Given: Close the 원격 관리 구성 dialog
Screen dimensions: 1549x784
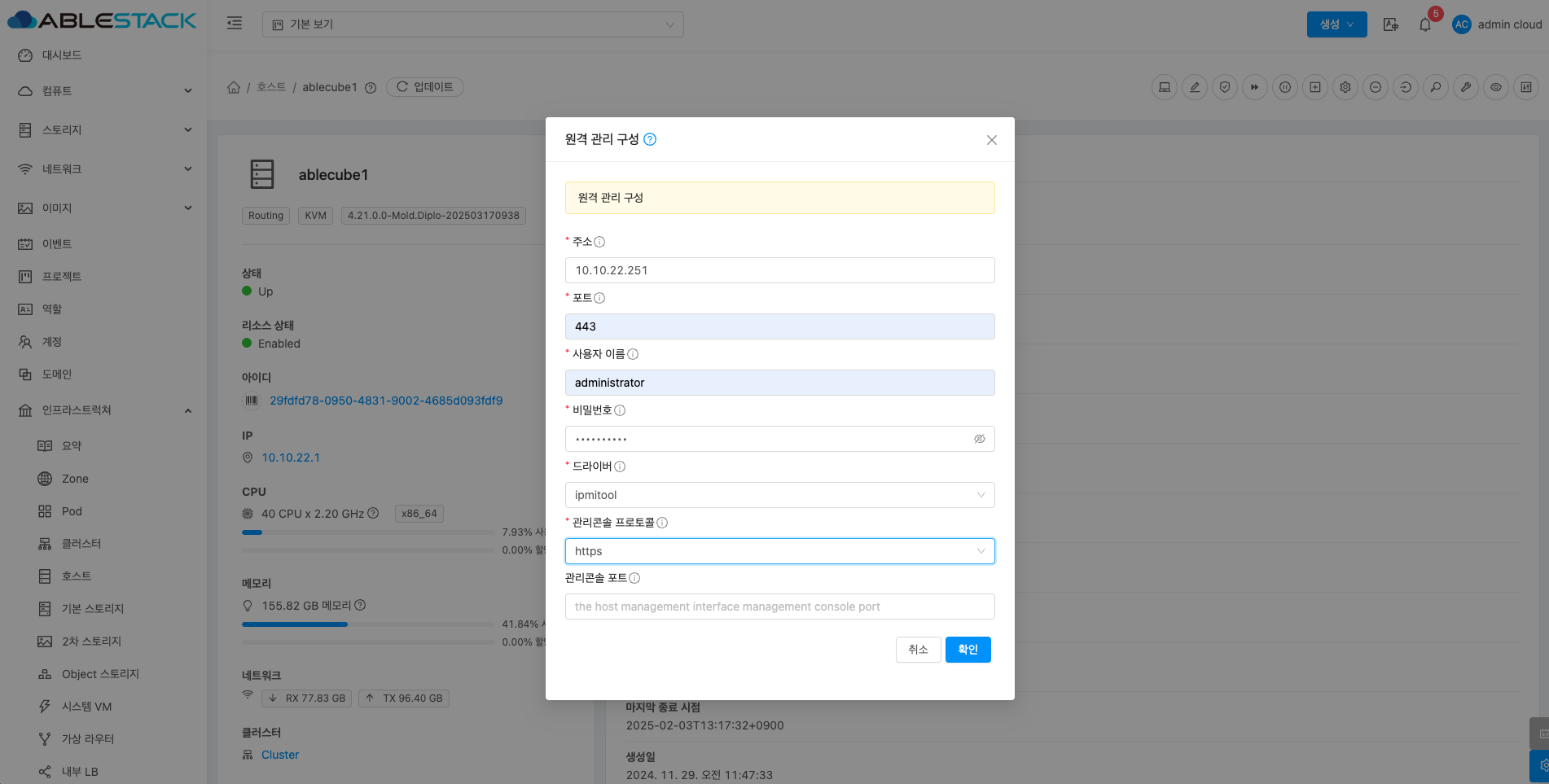Looking at the screenshot, I should (x=991, y=140).
